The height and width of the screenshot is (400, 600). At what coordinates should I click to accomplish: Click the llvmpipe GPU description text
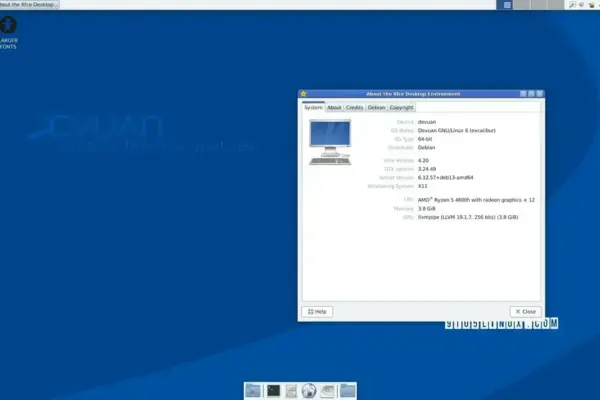(468, 217)
